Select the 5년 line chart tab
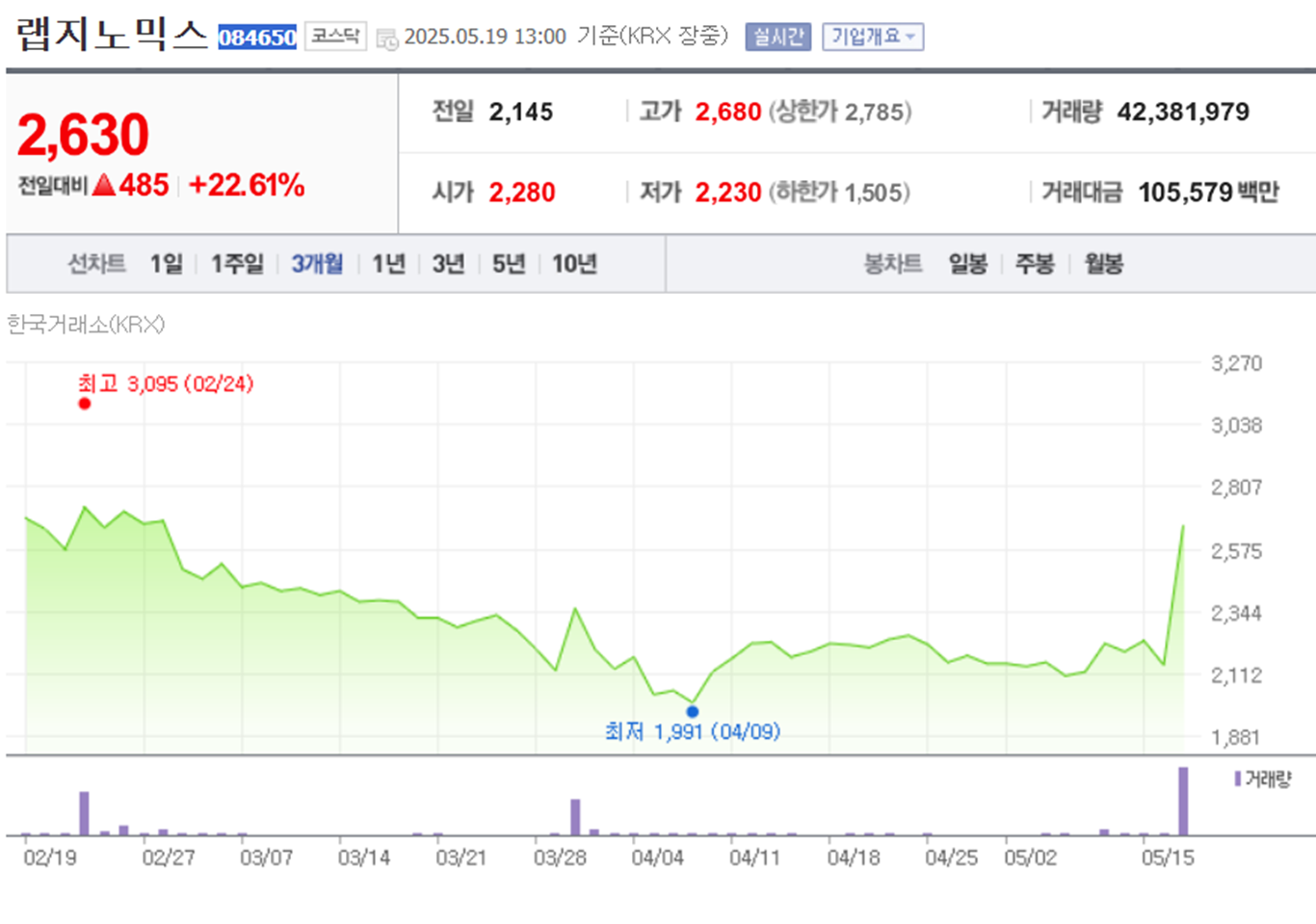The height and width of the screenshot is (924, 1316). point(509,264)
